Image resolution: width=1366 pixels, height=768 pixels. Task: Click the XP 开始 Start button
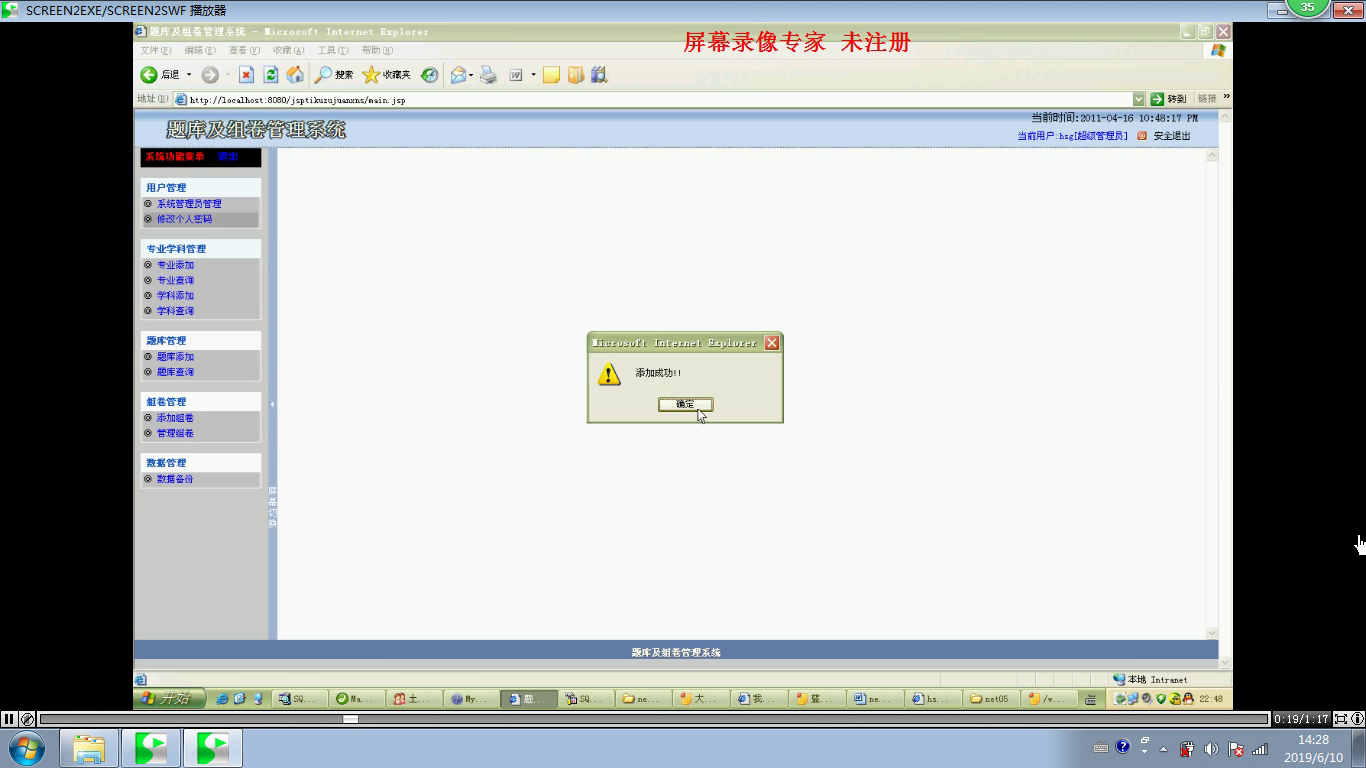[169, 699]
